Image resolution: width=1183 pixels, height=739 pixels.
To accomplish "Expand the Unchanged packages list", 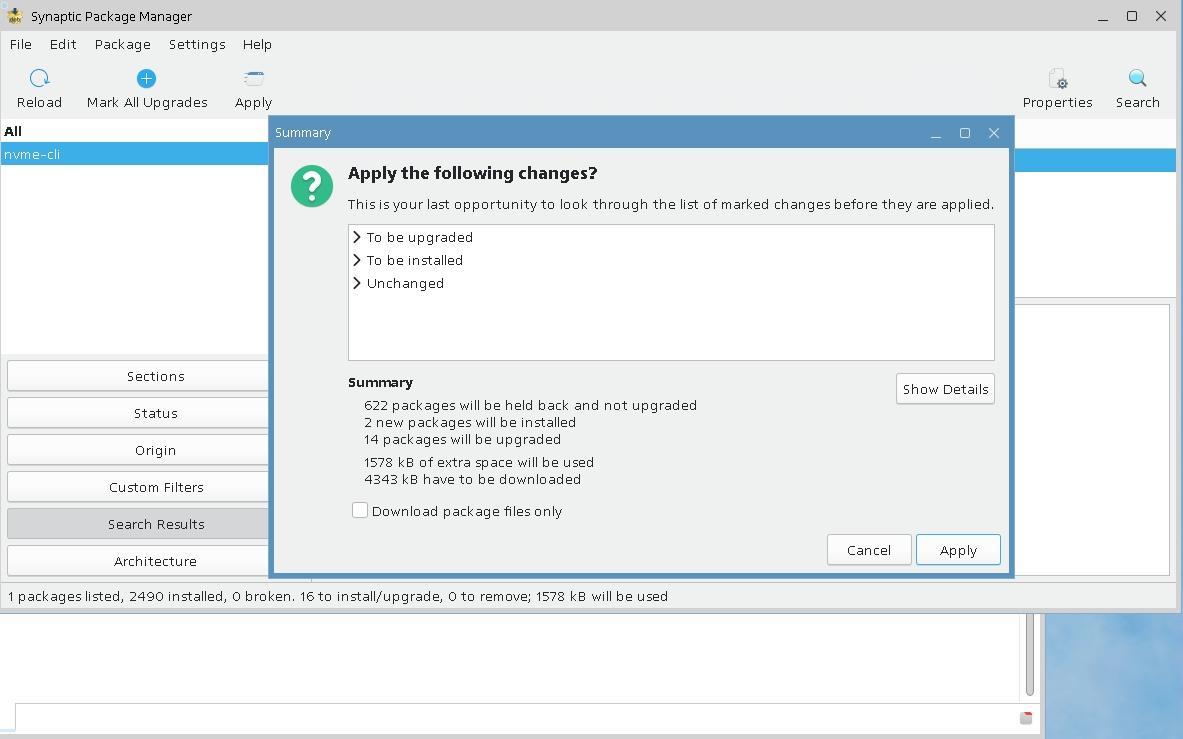I will pyautogui.click(x=357, y=283).
